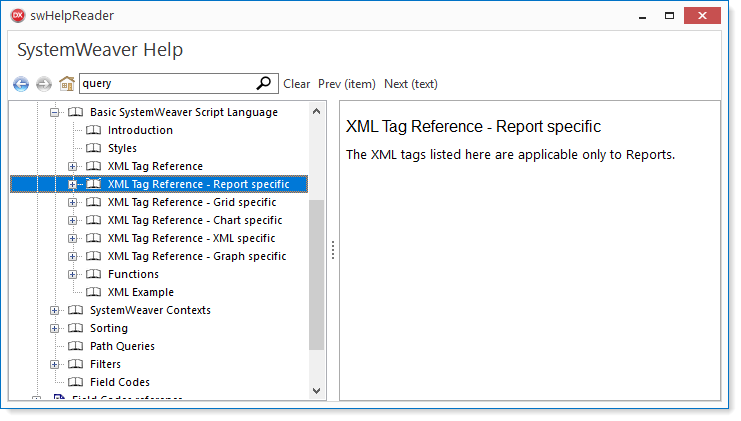Expand XML Tag Reference - Grid specific node
This screenshot has height=421, width=741.
click(72, 202)
